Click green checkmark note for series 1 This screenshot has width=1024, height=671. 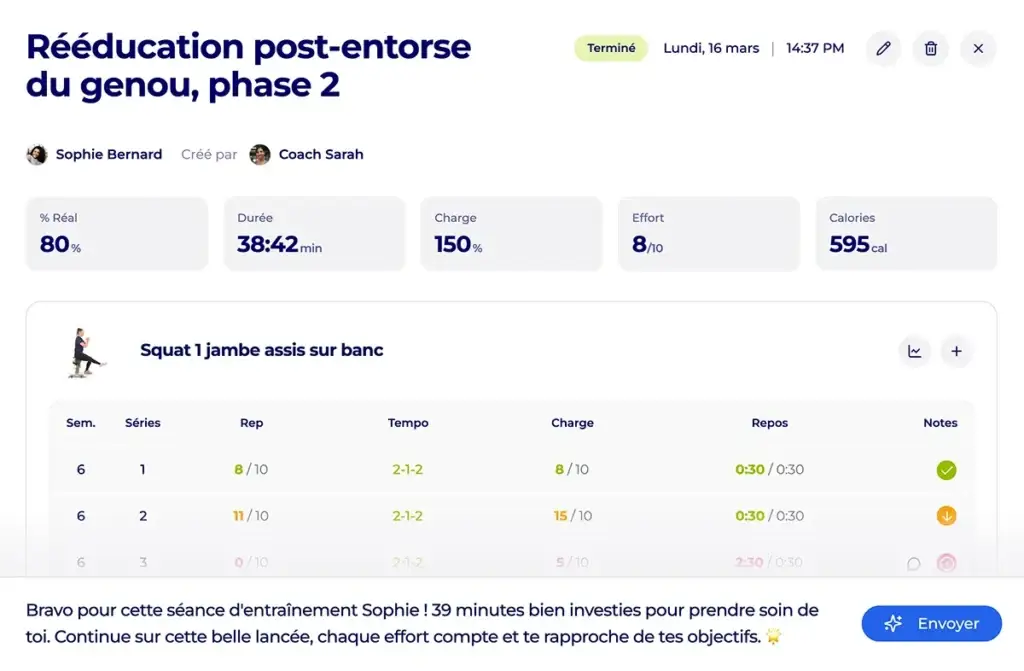pyautogui.click(x=946, y=470)
